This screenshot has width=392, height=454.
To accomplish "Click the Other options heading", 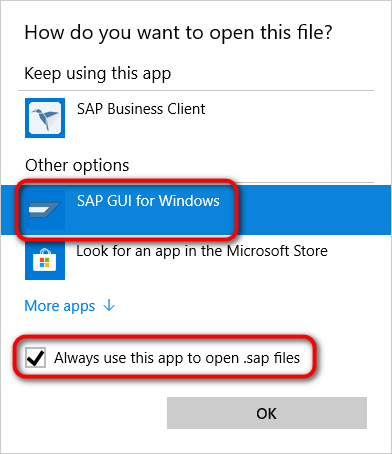I will pos(77,165).
